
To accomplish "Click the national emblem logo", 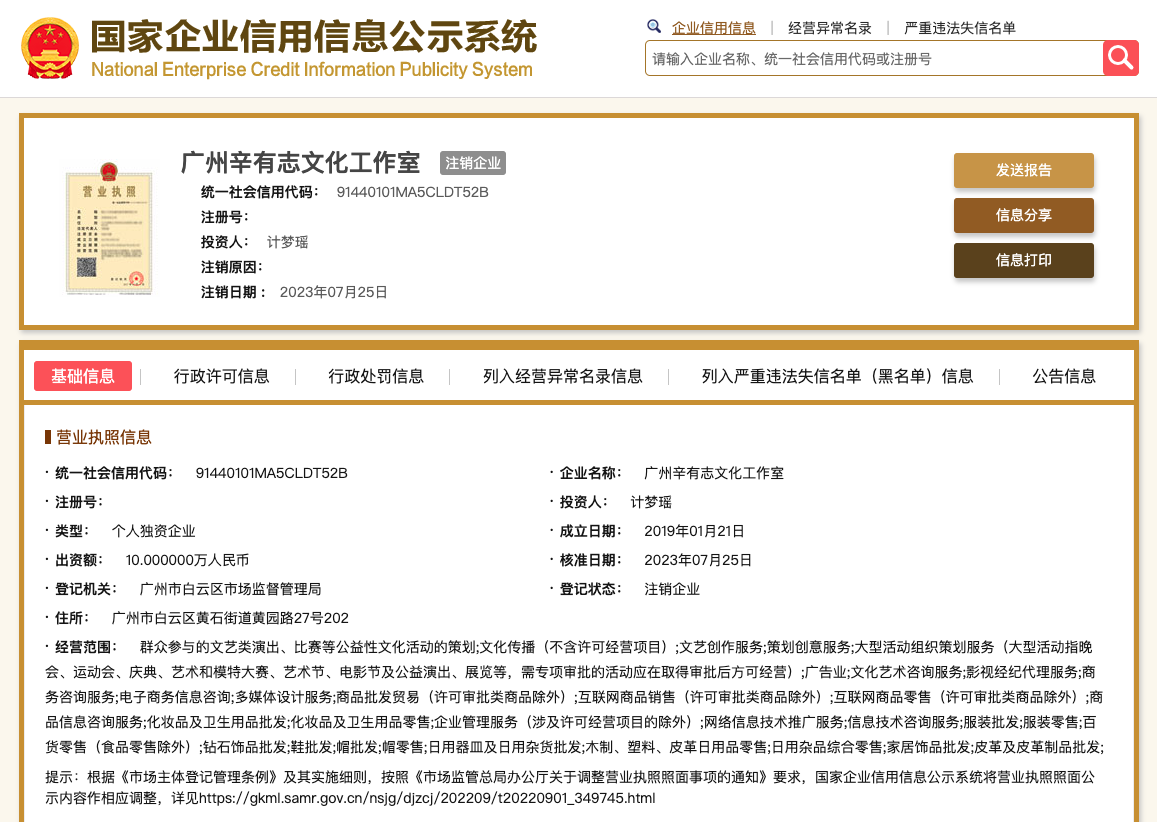I will [49, 48].
